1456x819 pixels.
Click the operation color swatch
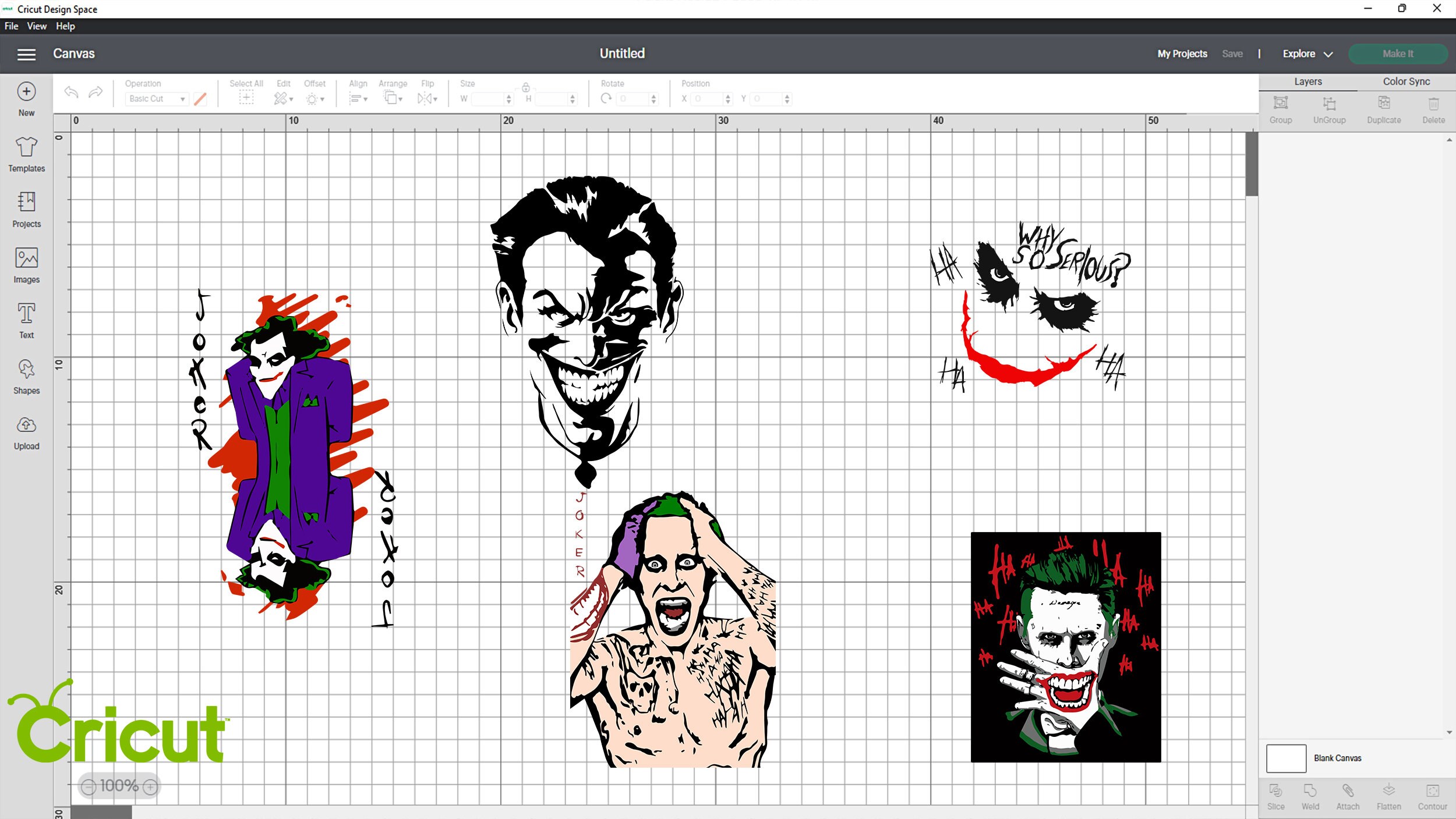click(x=200, y=99)
